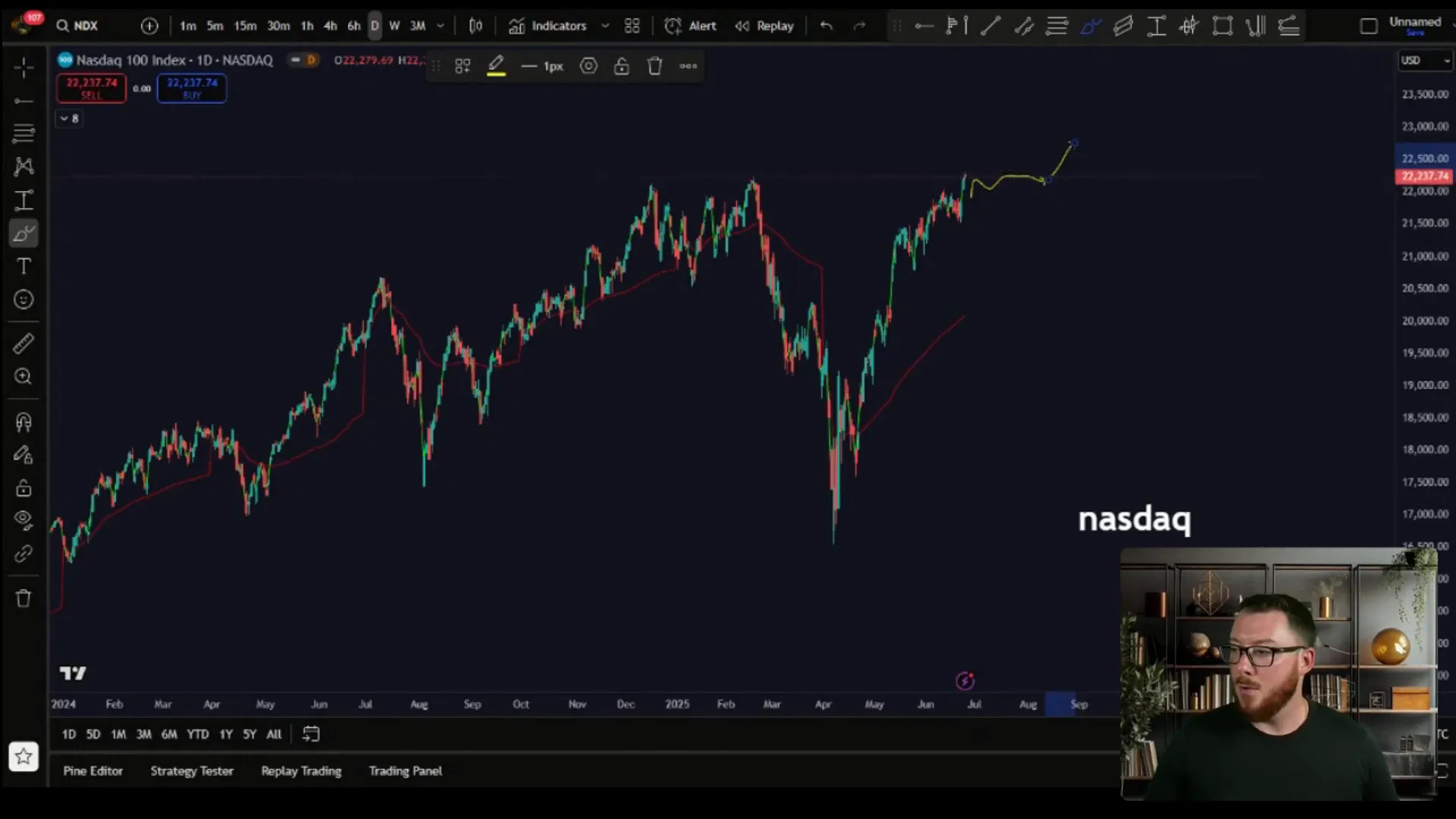Viewport: 1456px width, 819px height.
Task: Click the link icon in left sidebar
Action: click(x=24, y=554)
